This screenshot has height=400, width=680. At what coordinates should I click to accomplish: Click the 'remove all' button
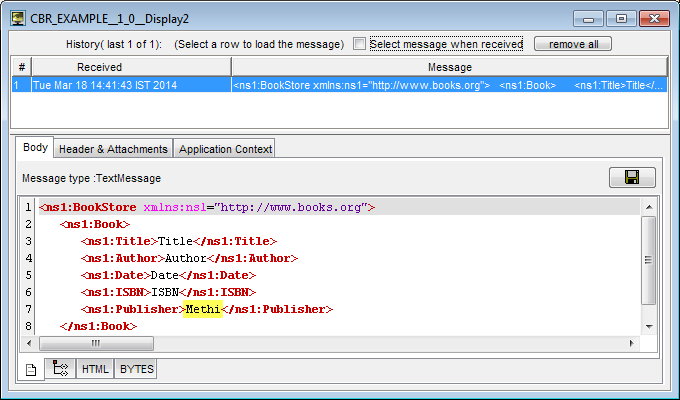(x=573, y=44)
